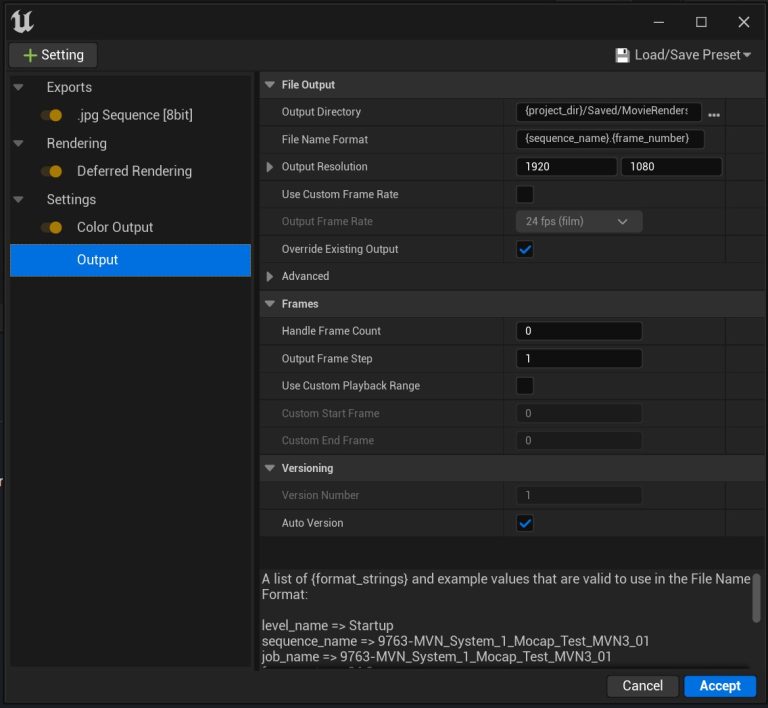The image size is (768, 708).
Task: Enable the Use Custom Frame Rate checkbox
Action: point(525,194)
